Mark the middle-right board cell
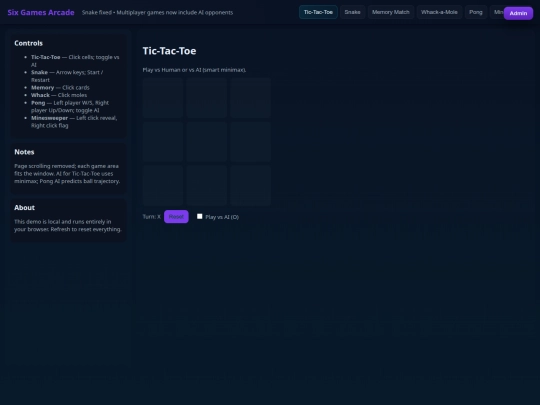 click(251, 142)
